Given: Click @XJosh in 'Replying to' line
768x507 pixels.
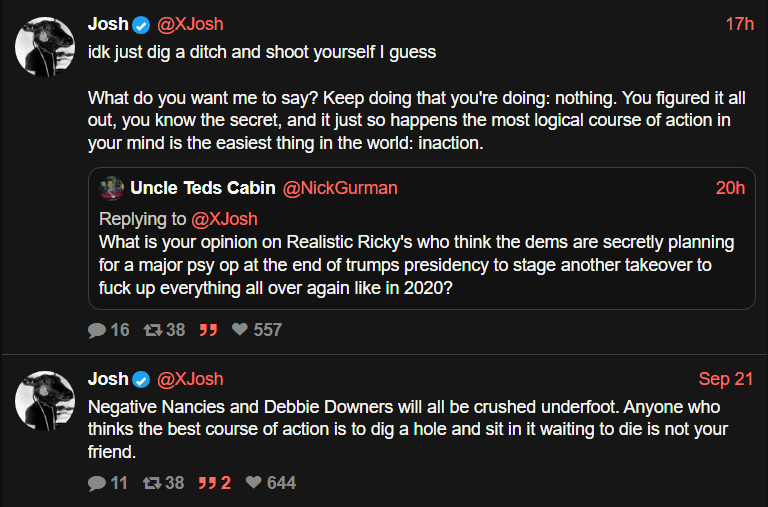Looking at the screenshot, I should click(223, 219).
